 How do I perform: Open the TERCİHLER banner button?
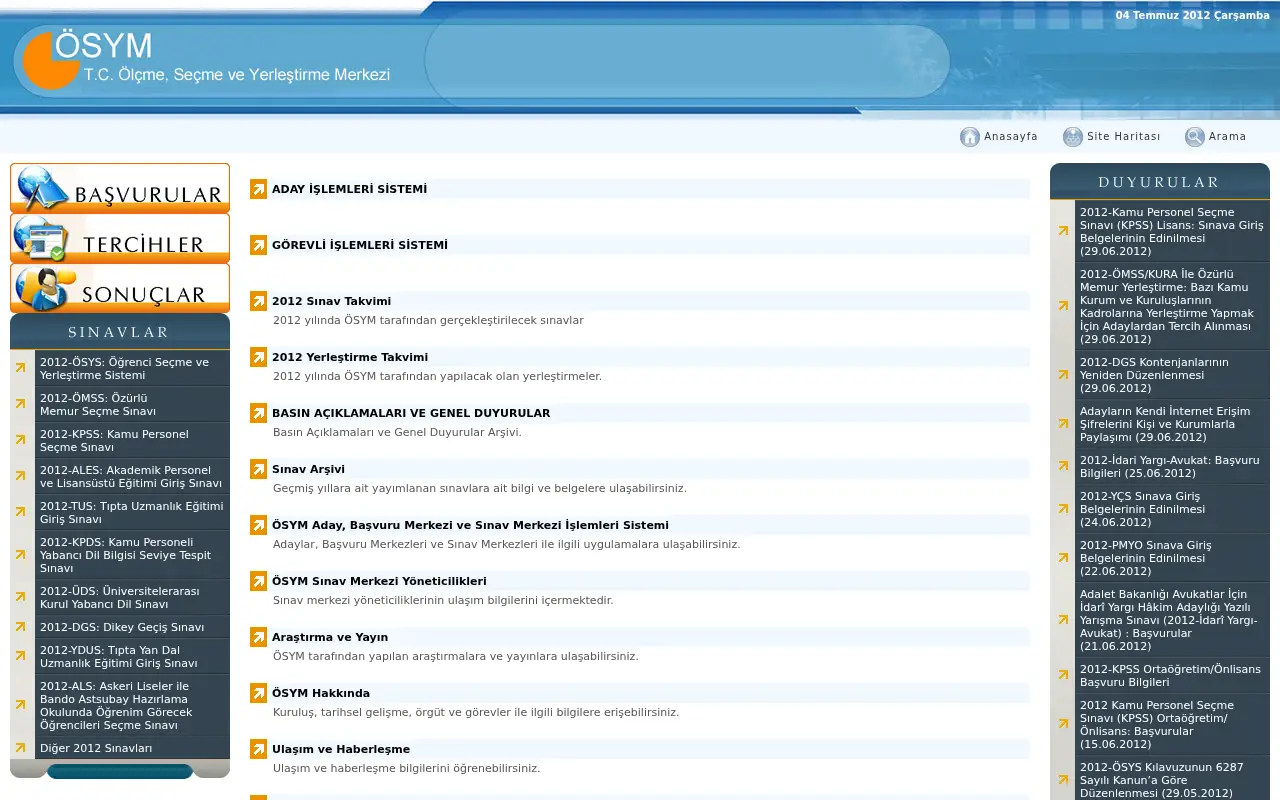(x=120, y=238)
